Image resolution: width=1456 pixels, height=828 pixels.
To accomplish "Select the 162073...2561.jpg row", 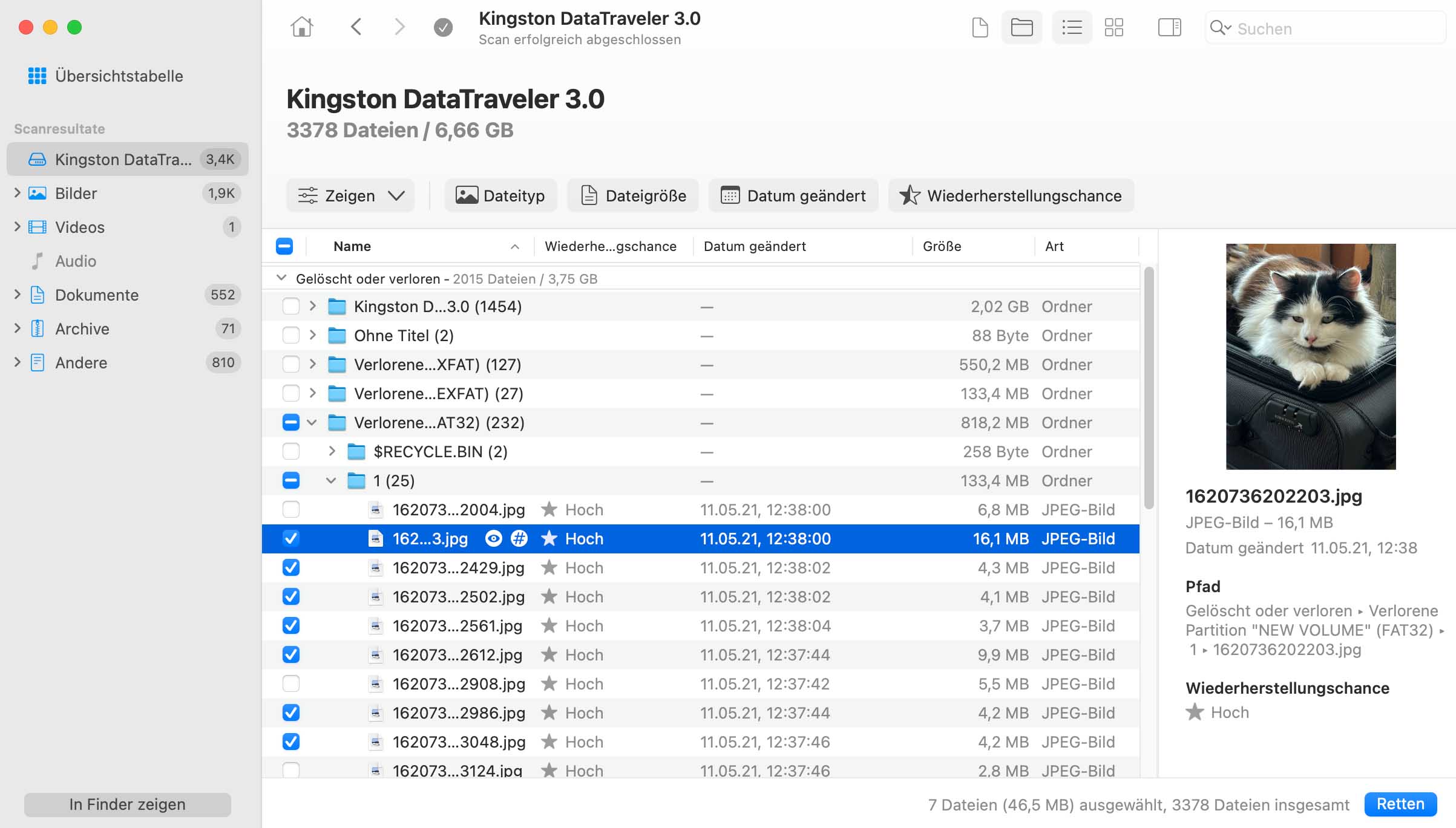I will pos(701,626).
